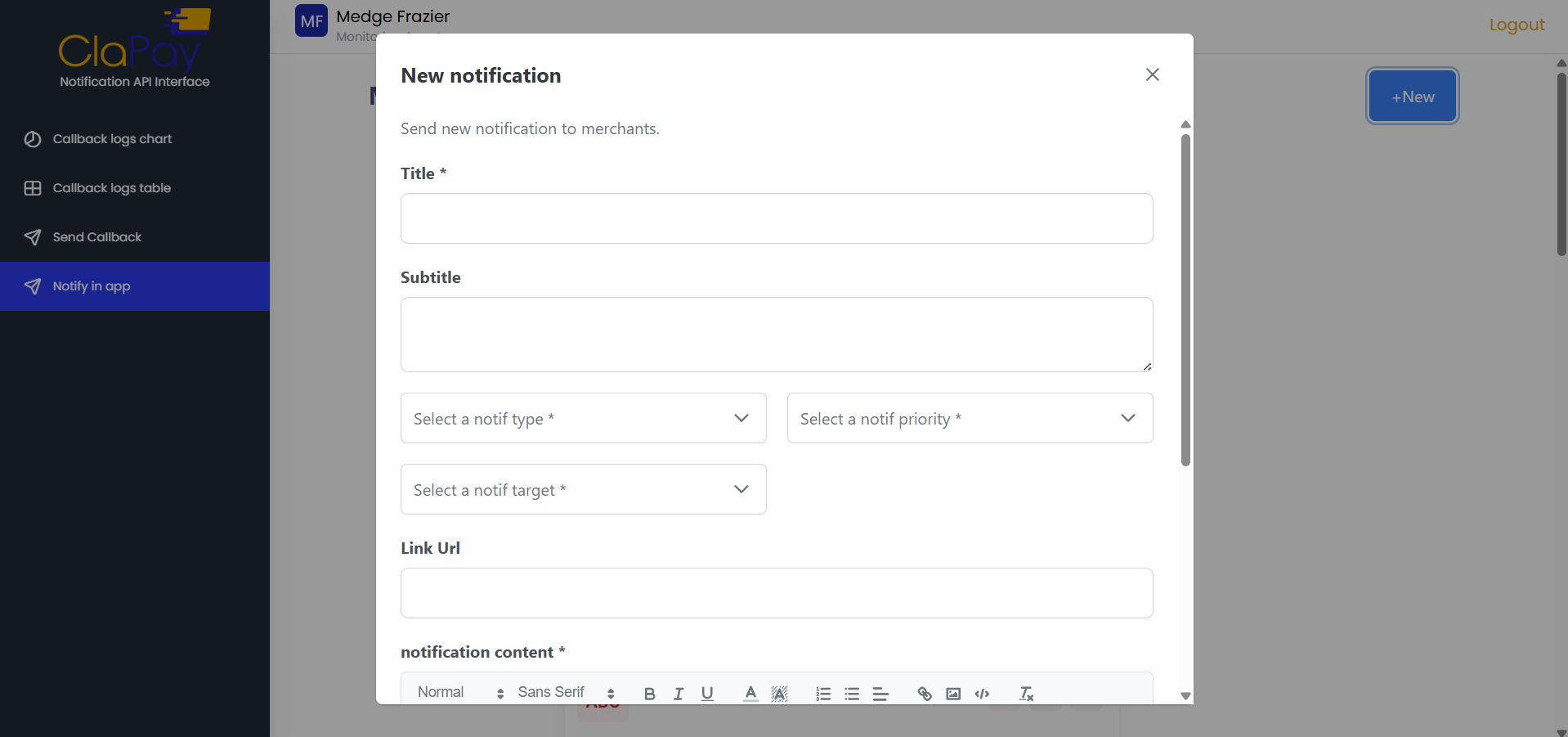This screenshot has height=737, width=1568.
Task: Open the text alignment options
Action: [880, 693]
